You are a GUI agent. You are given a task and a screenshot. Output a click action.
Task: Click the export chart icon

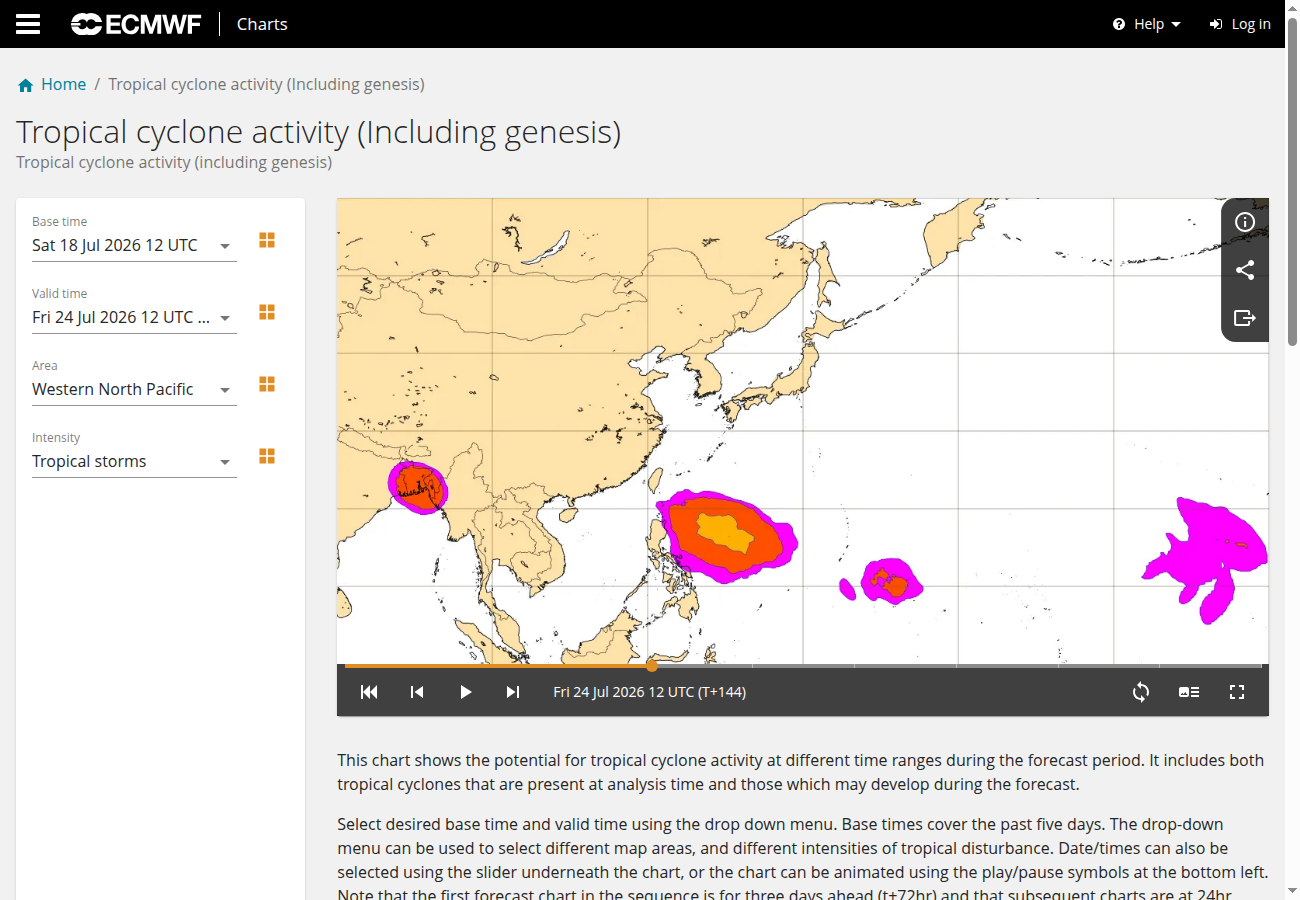(x=1245, y=318)
